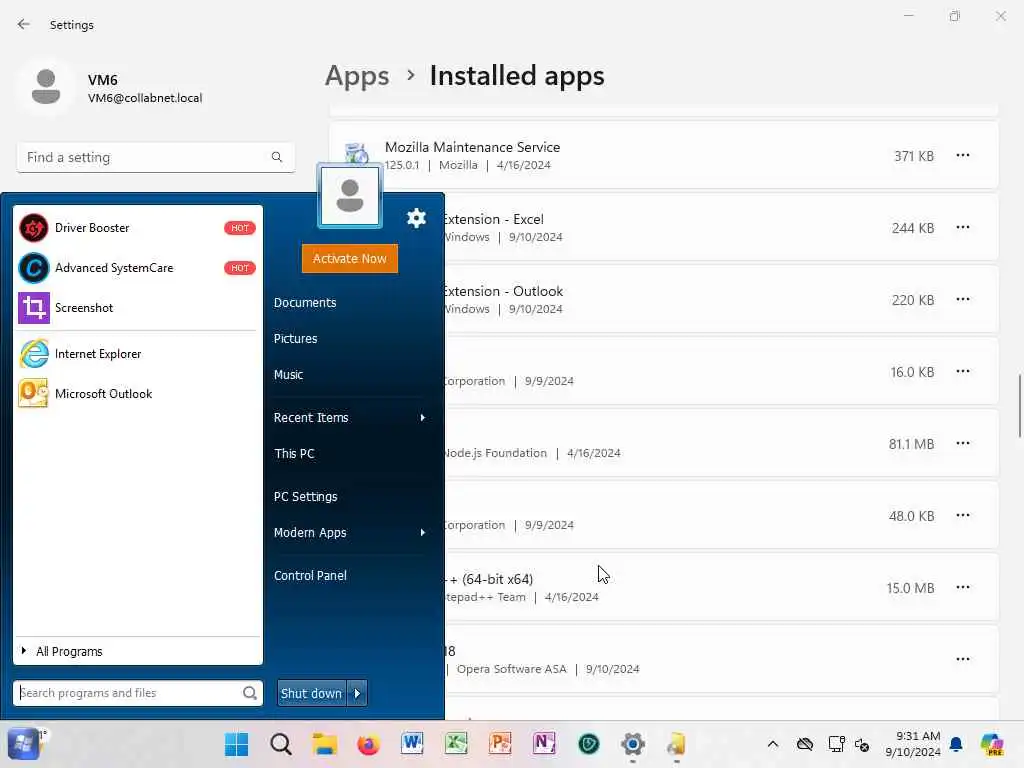This screenshot has height=768, width=1024.
Task: Click the Find a setting search icon
Action: point(277,157)
